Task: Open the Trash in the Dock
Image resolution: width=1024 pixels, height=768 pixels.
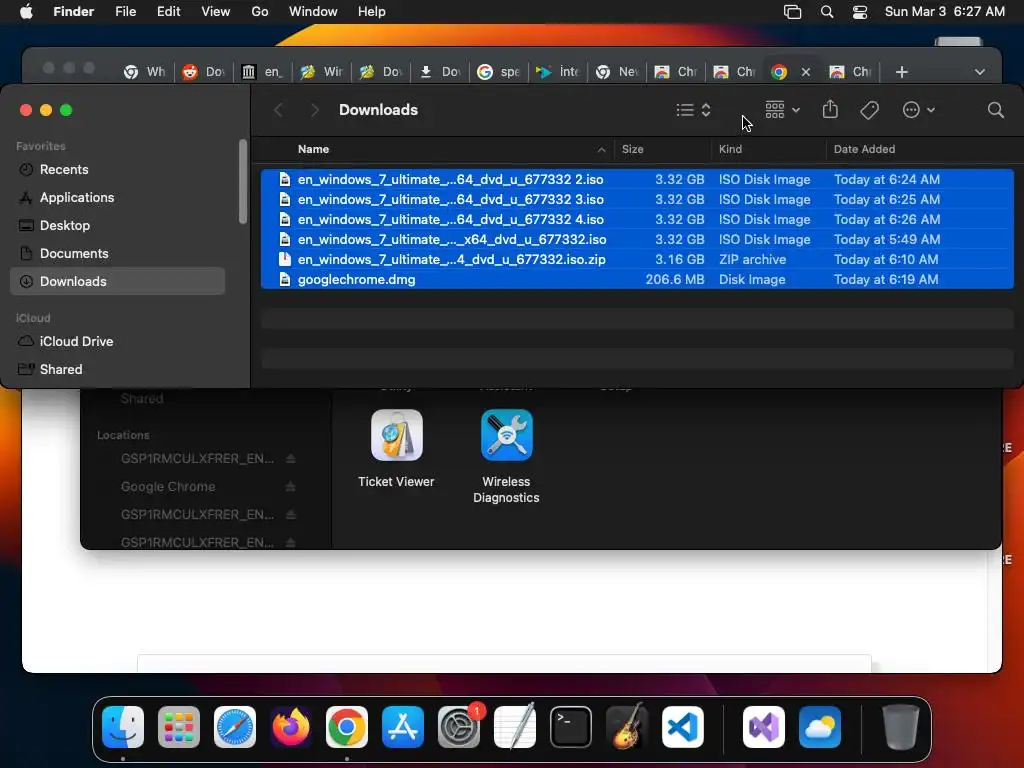Action: pos(901,727)
